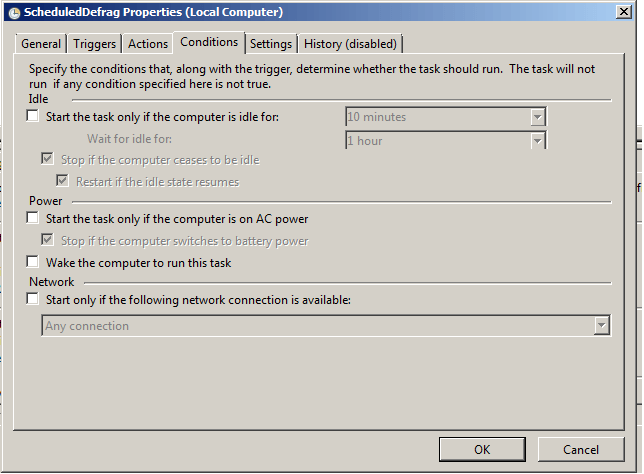The image size is (644, 474).
Task: Select the Conditions tab
Action: coord(209,42)
